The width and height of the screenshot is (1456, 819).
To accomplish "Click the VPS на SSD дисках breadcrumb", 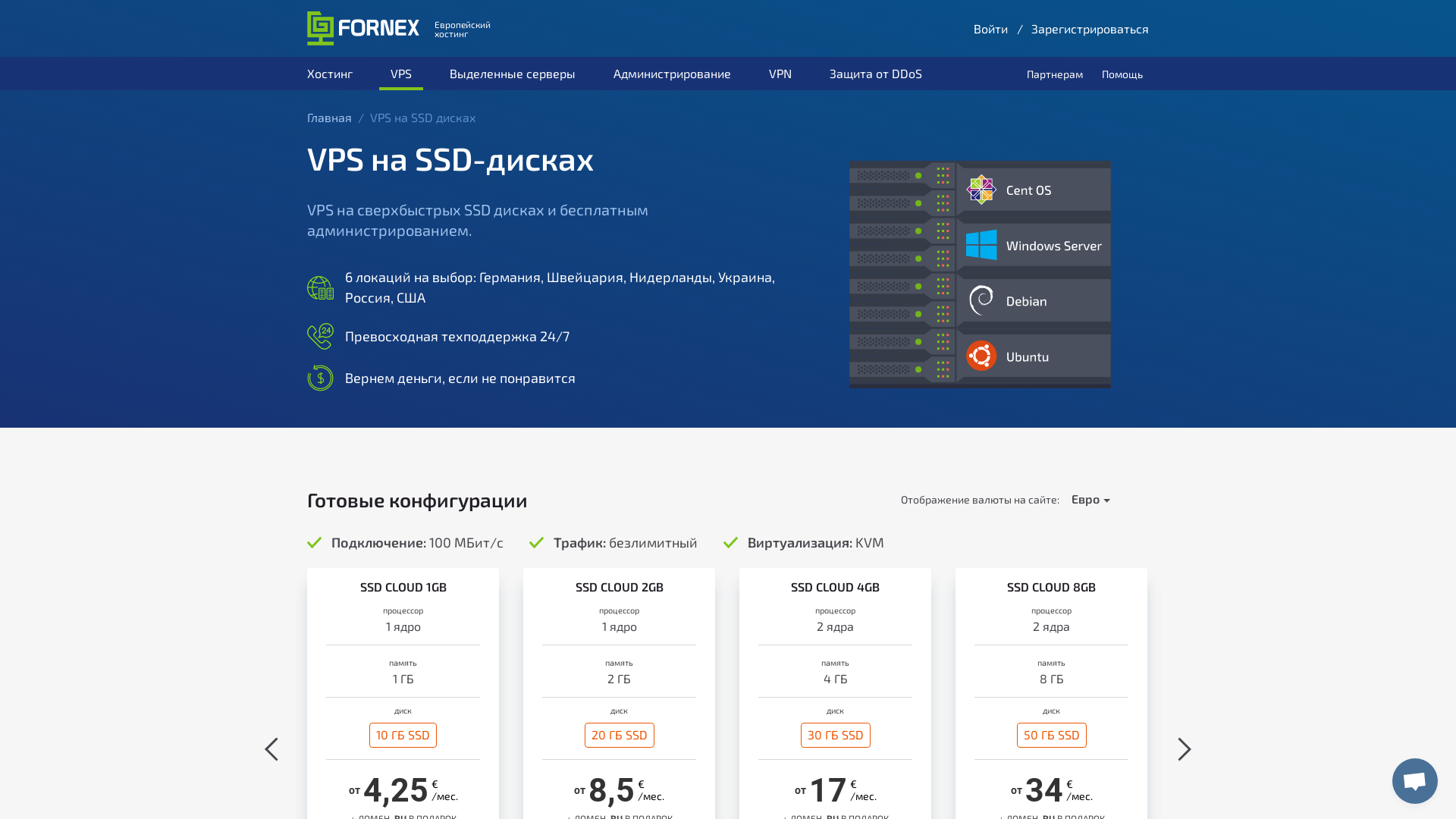I will tap(423, 118).
